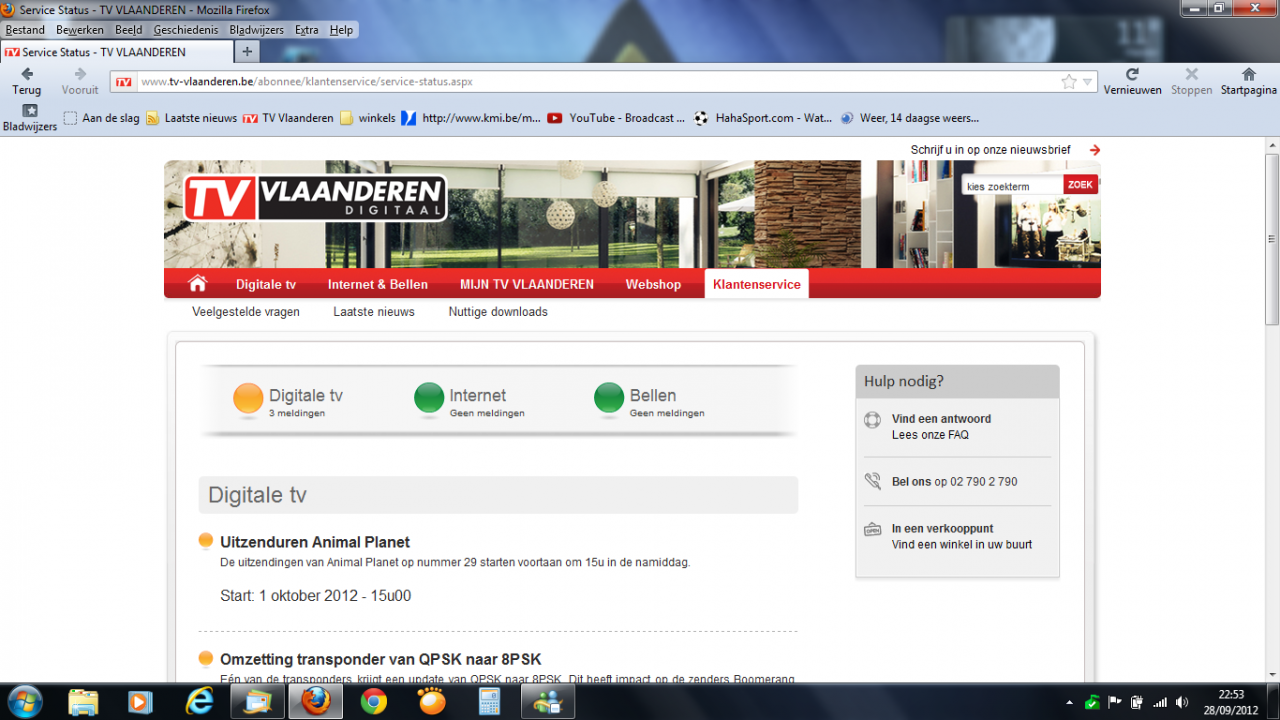Go to the TV Vlaanderen home icon
The width and height of the screenshot is (1280, 720).
198,284
